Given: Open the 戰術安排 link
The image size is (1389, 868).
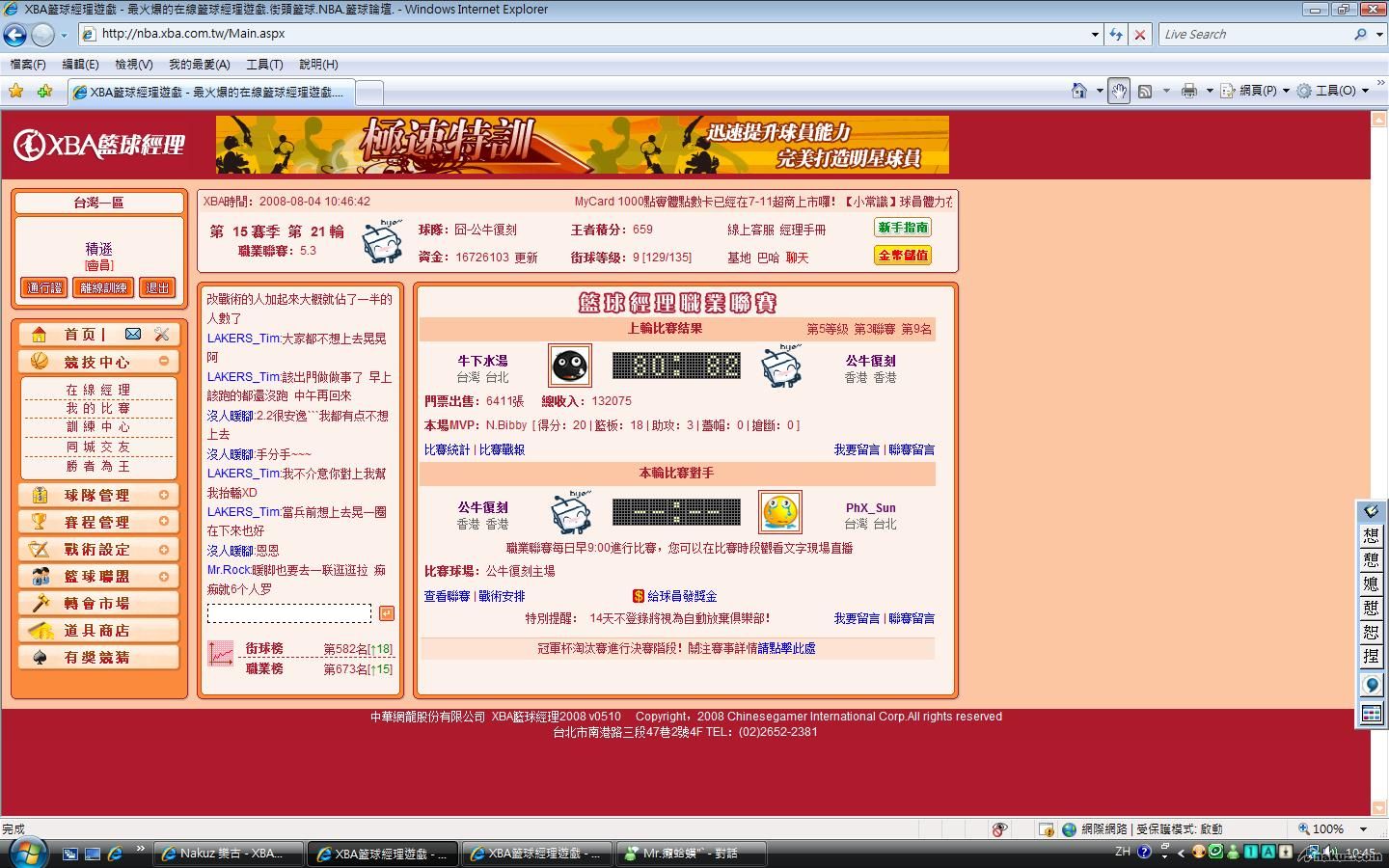Looking at the screenshot, I should 502,596.
